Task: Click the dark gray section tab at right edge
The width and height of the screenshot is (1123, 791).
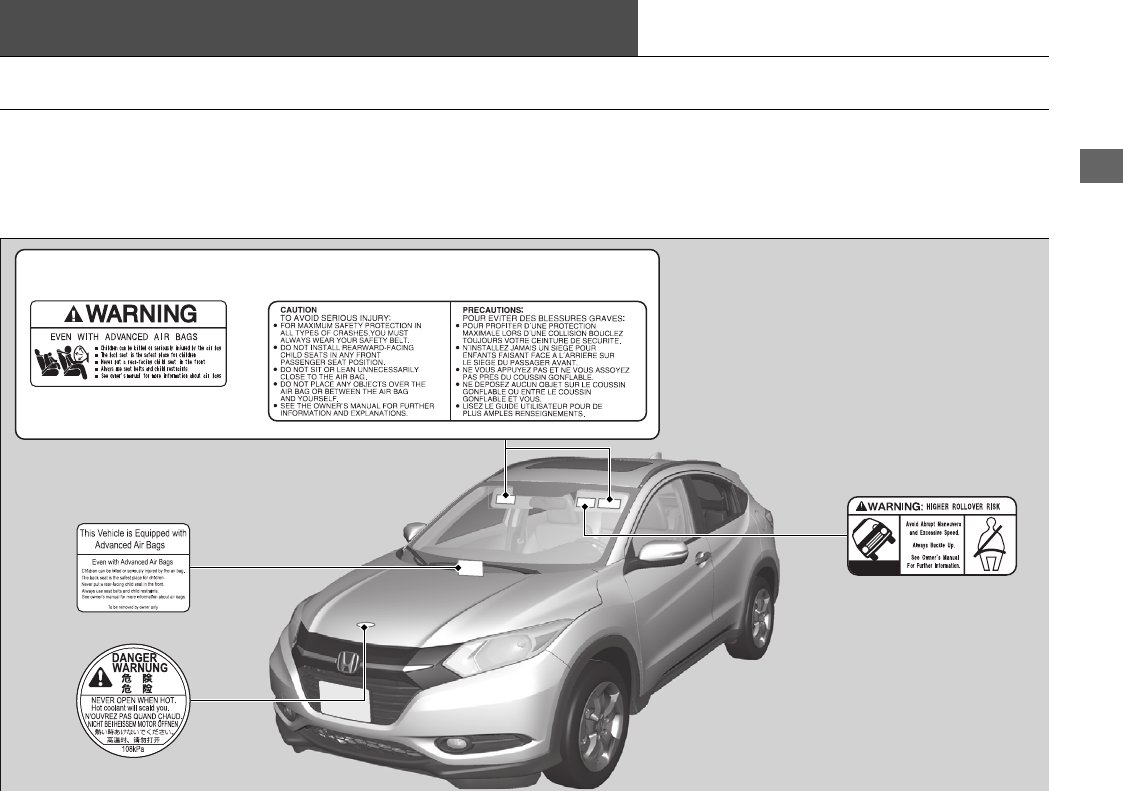Action: [x=1102, y=166]
